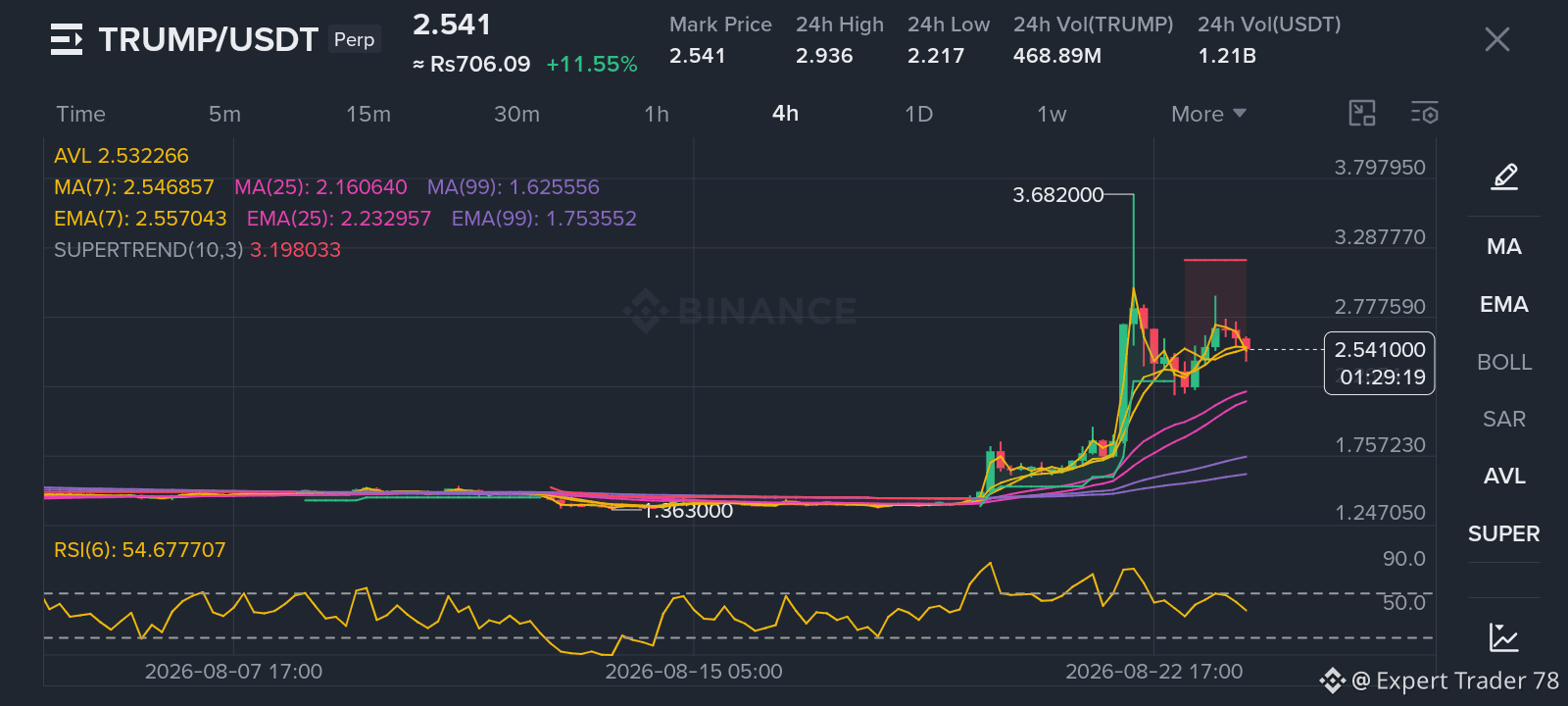Open the chart-line indicators icon below SUPER
The width and height of the screenshot is (1568, 706).
[1504, 637]
